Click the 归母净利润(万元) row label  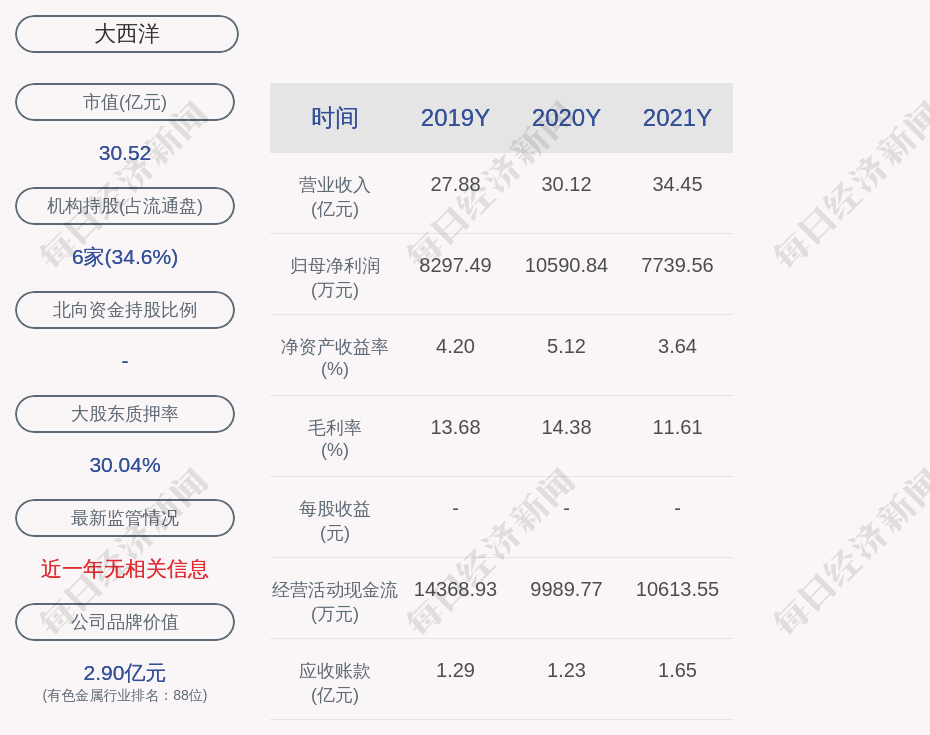pos(334,277)
